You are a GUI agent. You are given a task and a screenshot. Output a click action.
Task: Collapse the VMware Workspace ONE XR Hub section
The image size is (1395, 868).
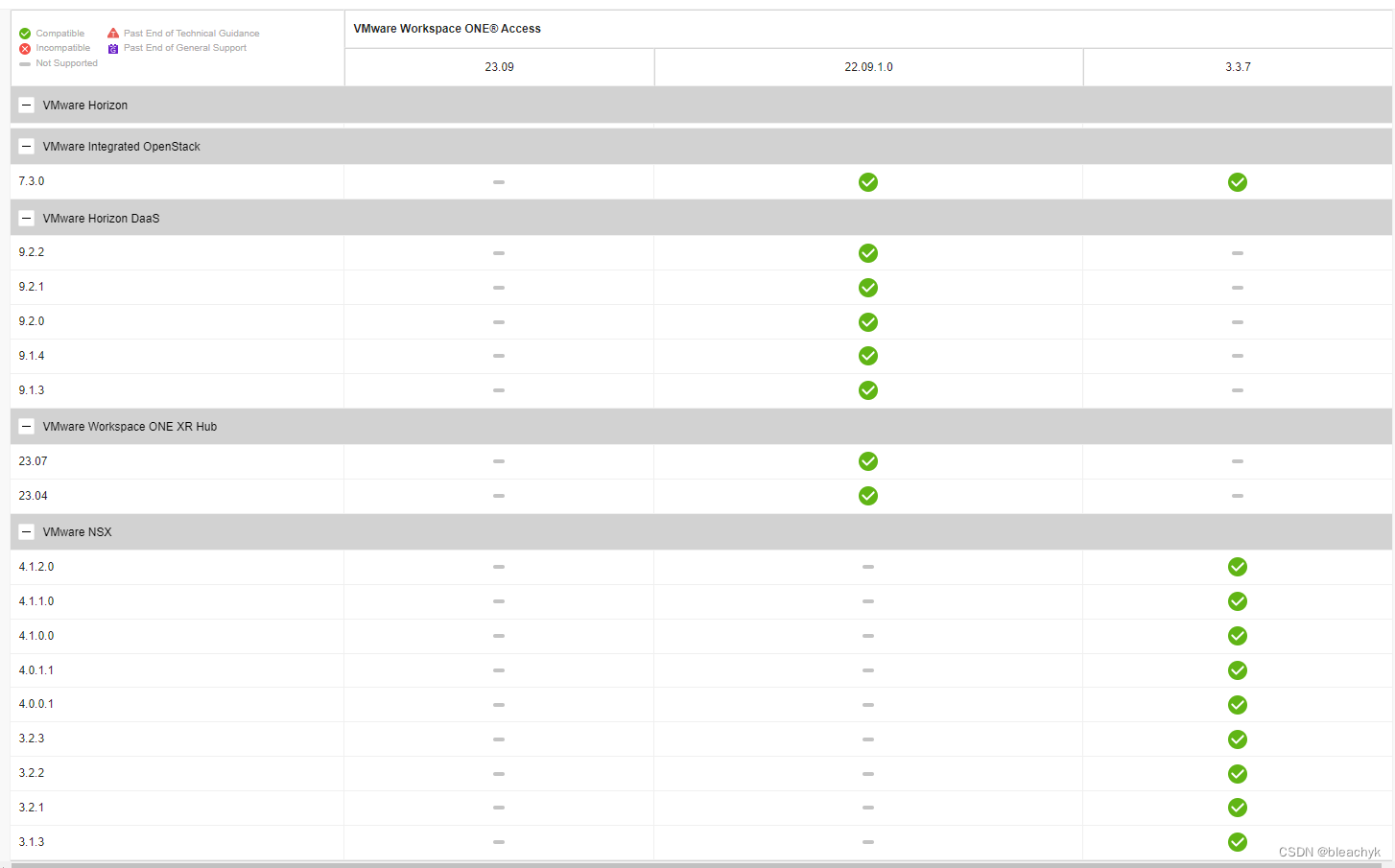coord(26,426)
